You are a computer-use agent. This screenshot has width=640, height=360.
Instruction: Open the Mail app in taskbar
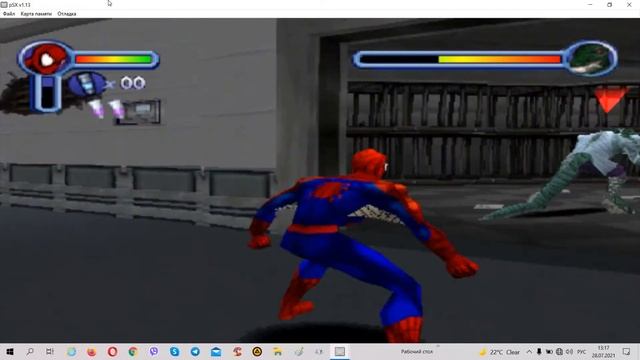tap(216, 351)
